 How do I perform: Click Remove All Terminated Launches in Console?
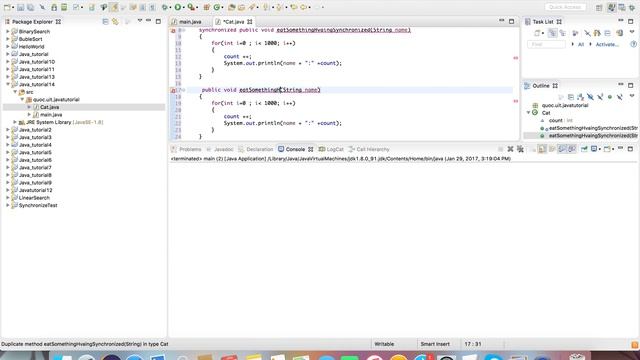pyautogui.click(x=520, y=149)
